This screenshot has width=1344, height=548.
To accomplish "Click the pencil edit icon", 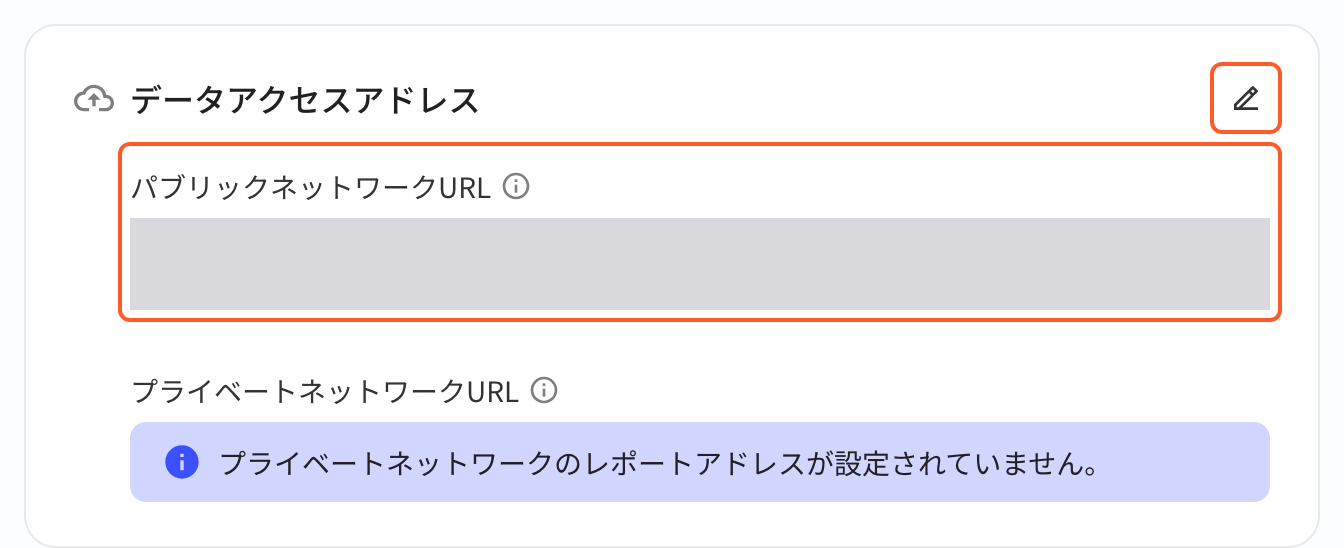I will 1245,99.
